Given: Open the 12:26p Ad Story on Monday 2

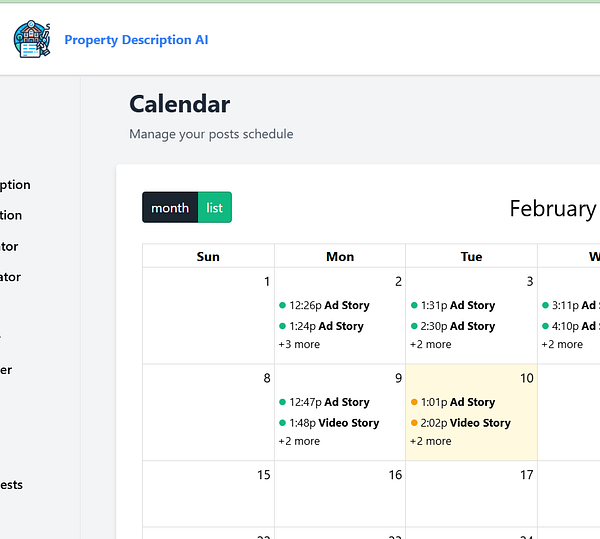Looking at the screenshot, I should tap(329, 305).
